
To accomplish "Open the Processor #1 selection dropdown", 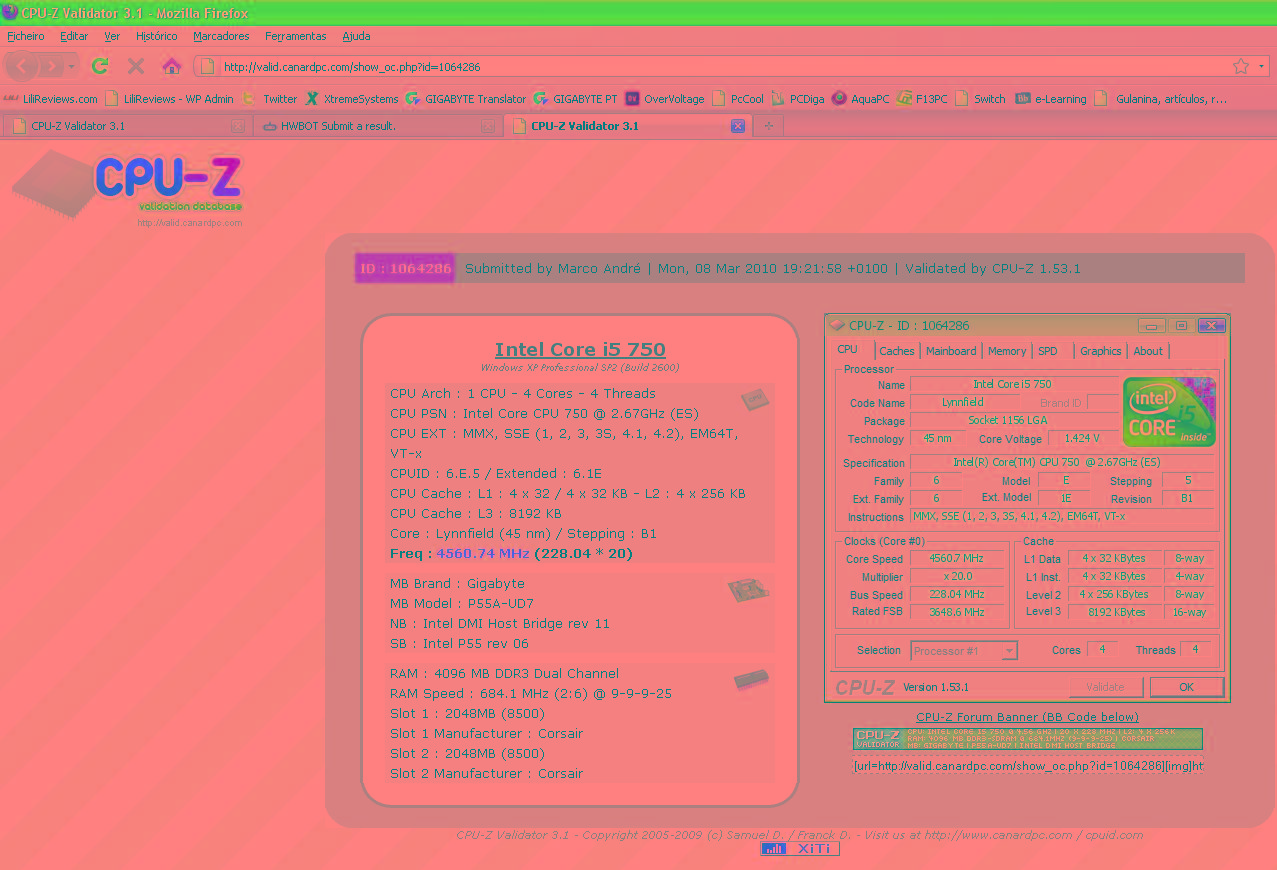I will (964, 651).
